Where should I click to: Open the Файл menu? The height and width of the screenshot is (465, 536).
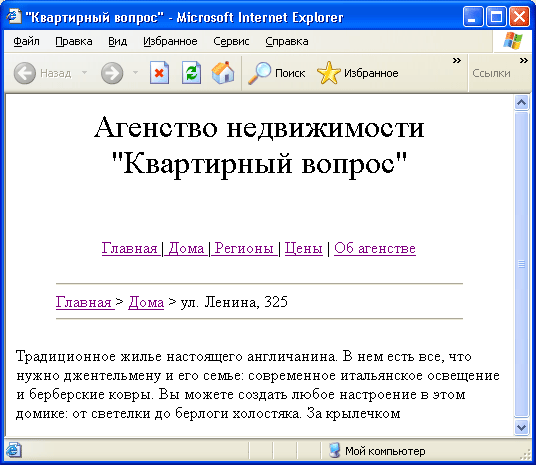[26, 41]
